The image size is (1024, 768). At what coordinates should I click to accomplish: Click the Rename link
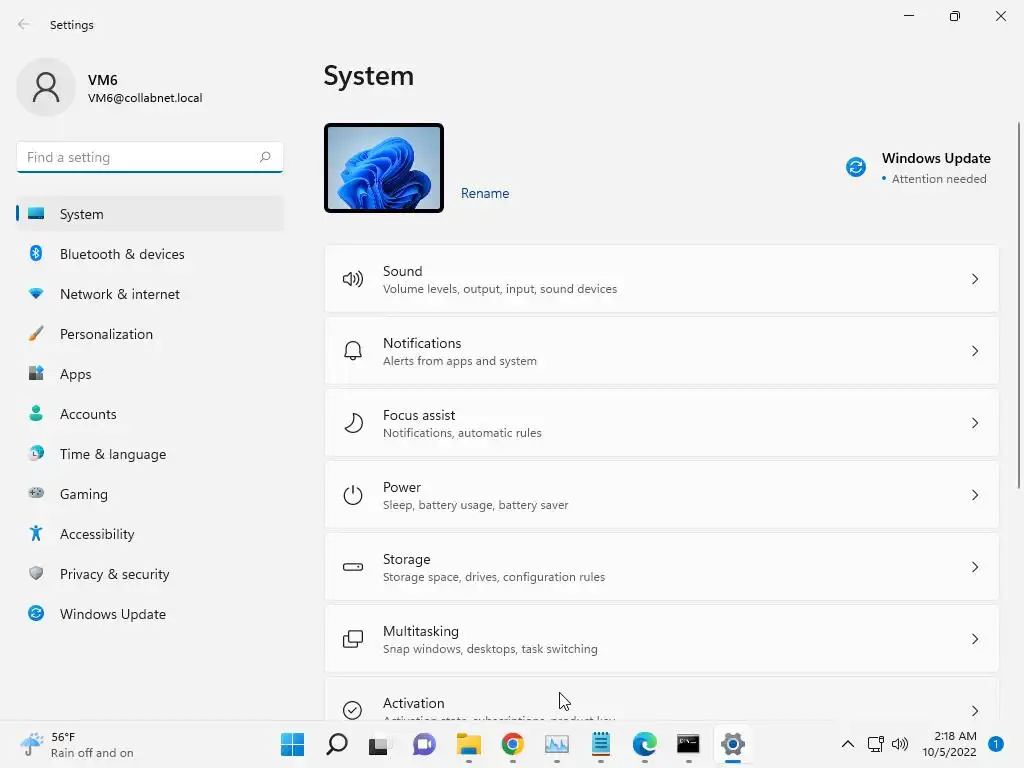pyautogui.click(x=485, y=193)
